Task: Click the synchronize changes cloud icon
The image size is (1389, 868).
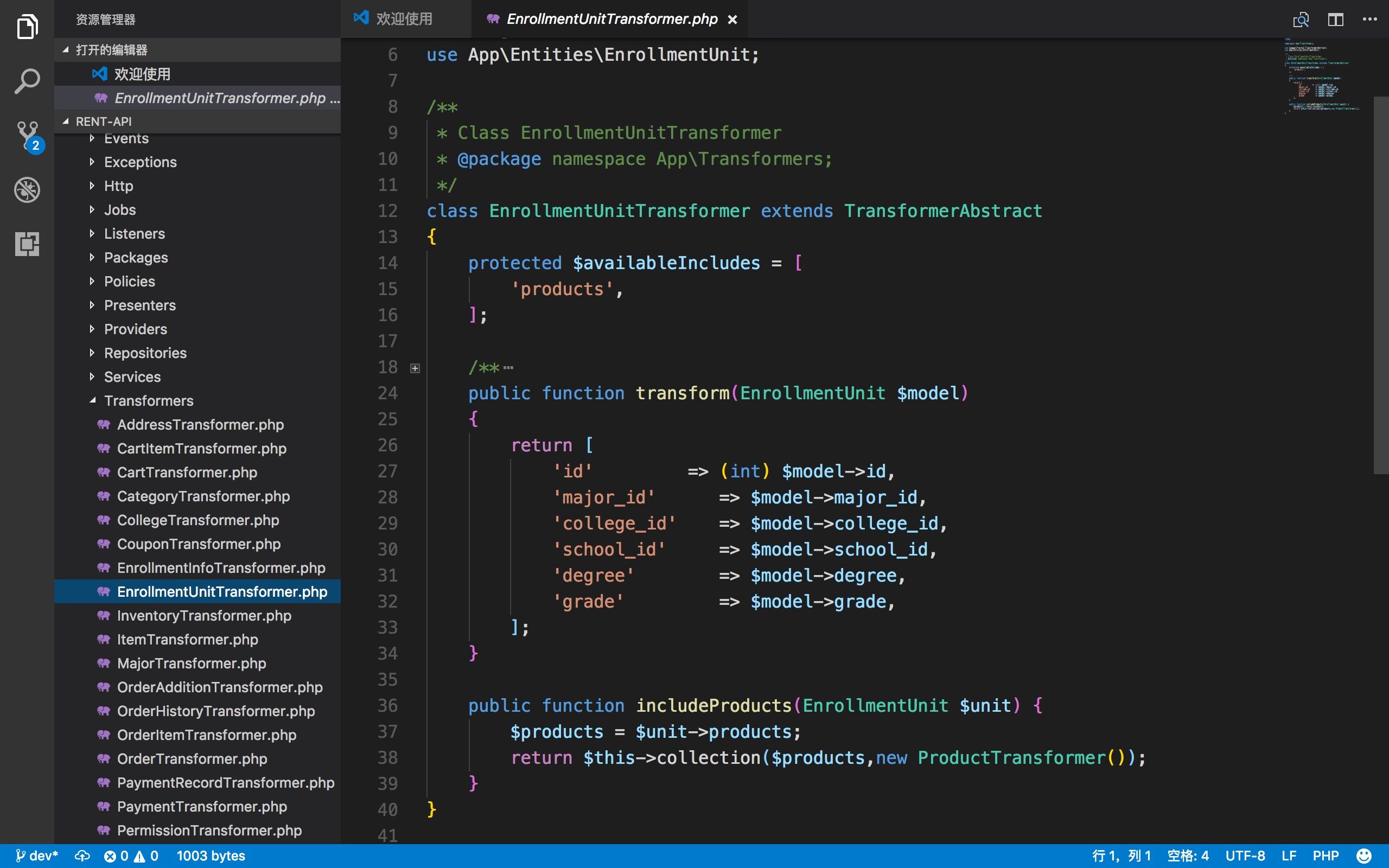Action: click(82, 856)
